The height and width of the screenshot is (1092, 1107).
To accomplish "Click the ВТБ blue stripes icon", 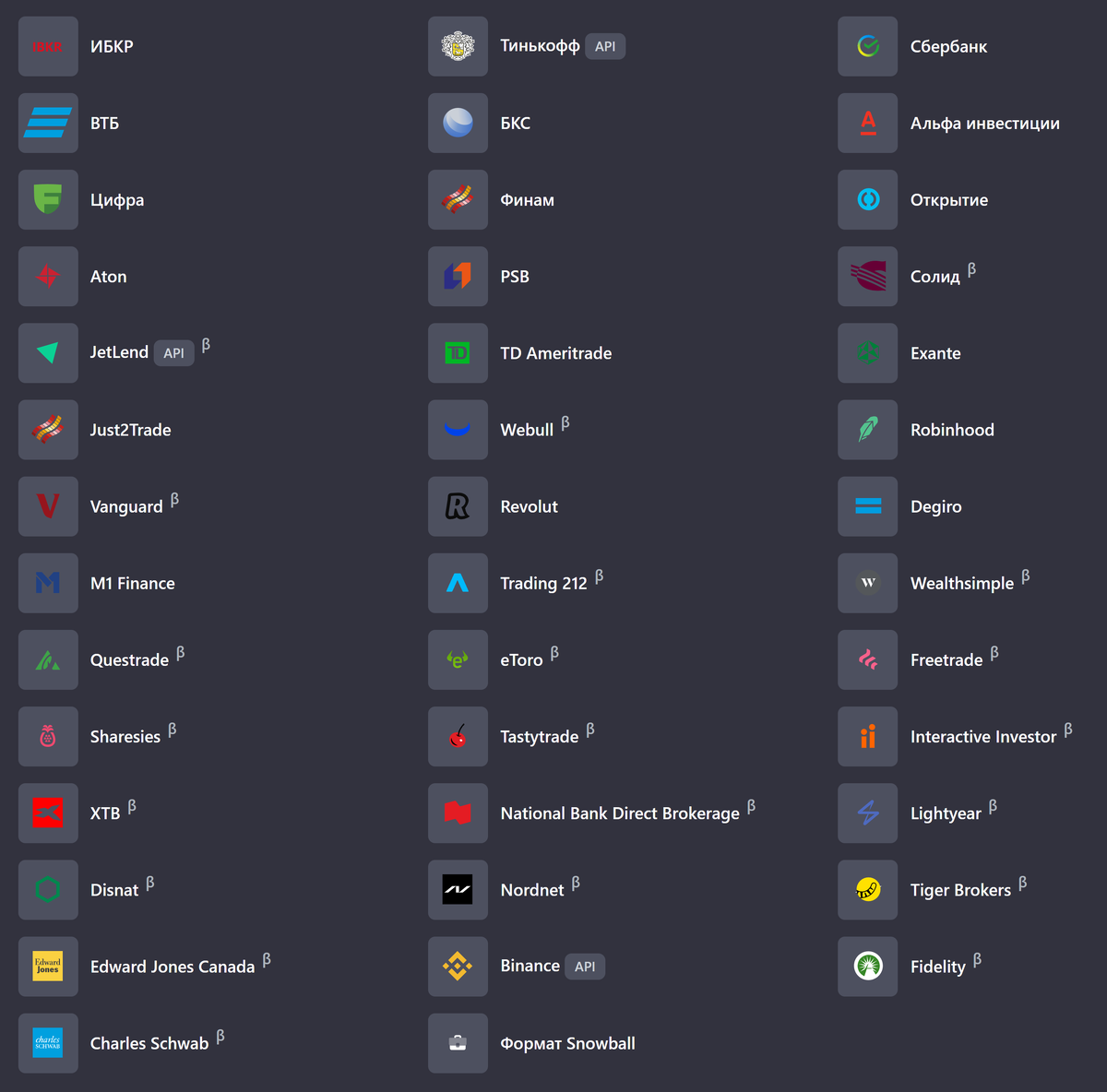I will tap(48, 123).
